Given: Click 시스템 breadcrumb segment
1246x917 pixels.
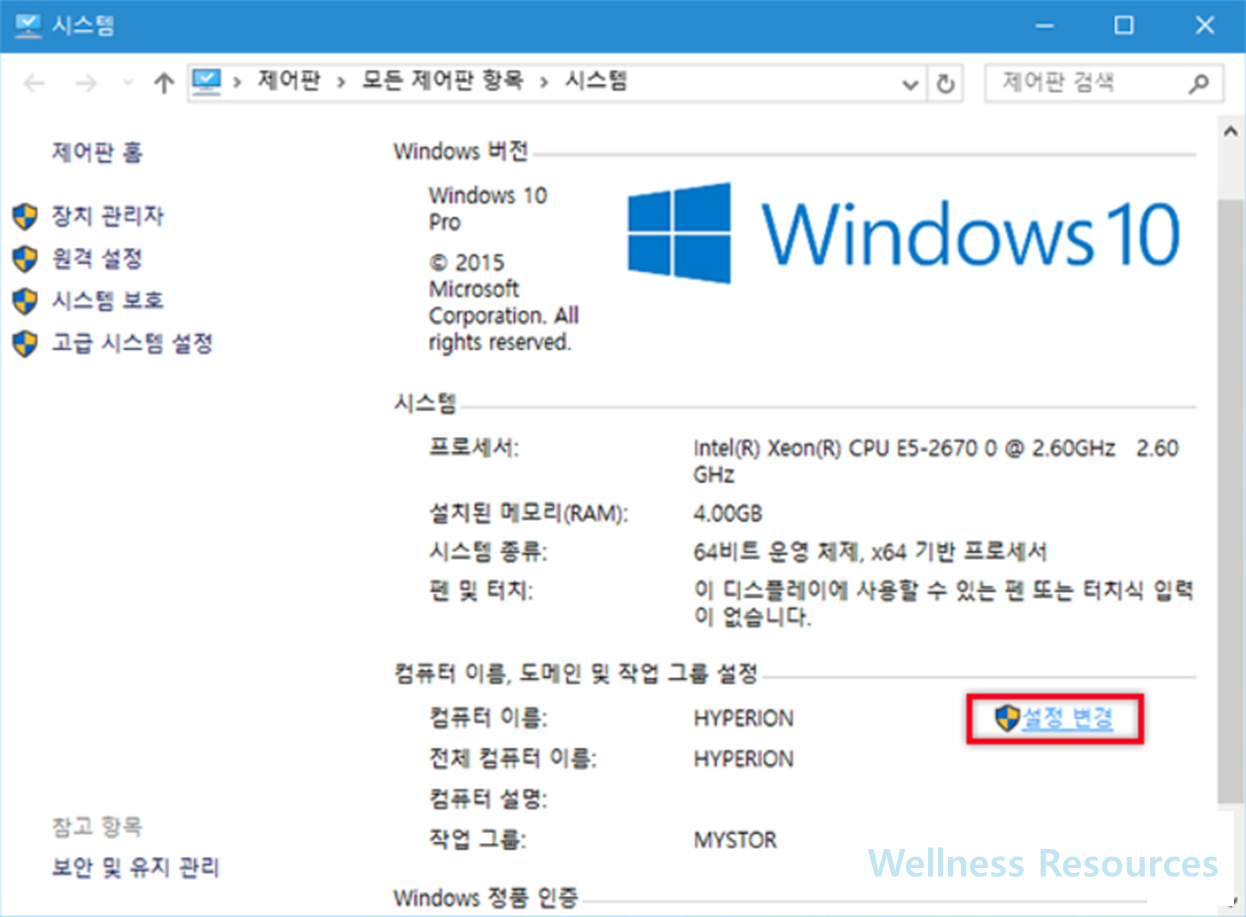Looking at the screenshot, I should point(597,82).
